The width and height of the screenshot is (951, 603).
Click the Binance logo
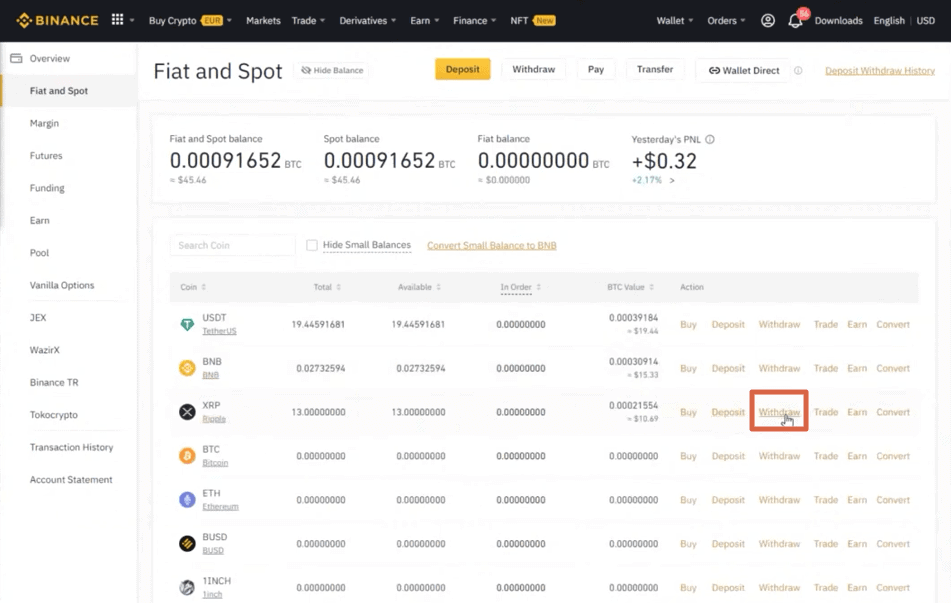(x=57, y=21)
